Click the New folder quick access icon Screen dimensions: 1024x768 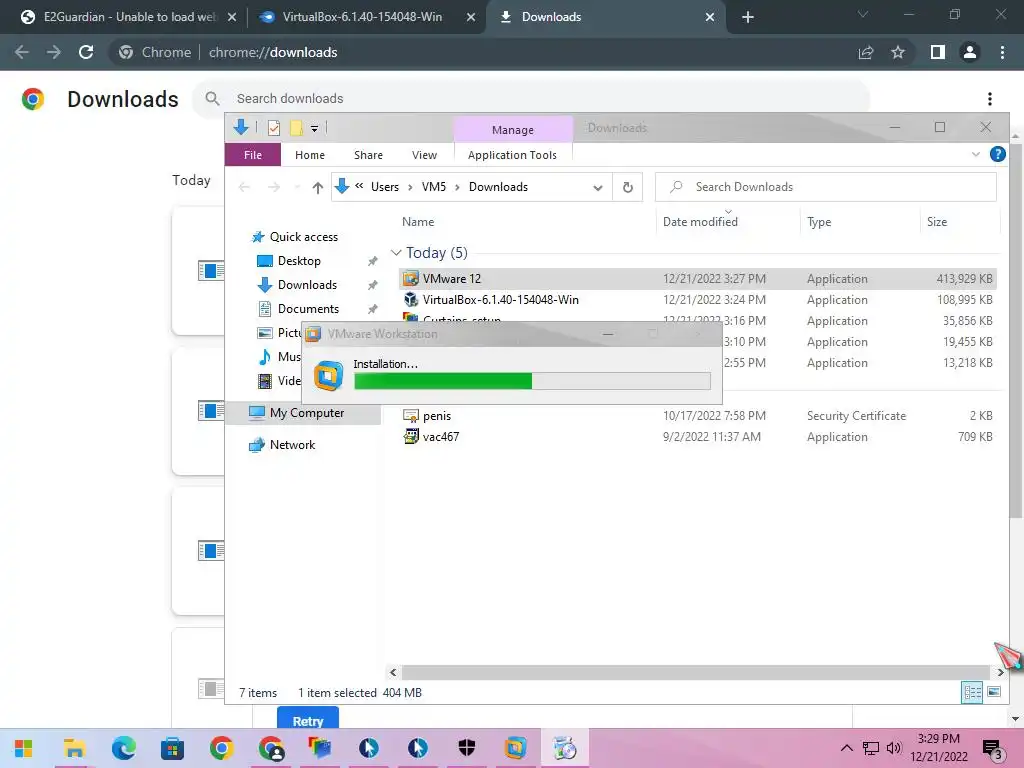pos(296,127)
